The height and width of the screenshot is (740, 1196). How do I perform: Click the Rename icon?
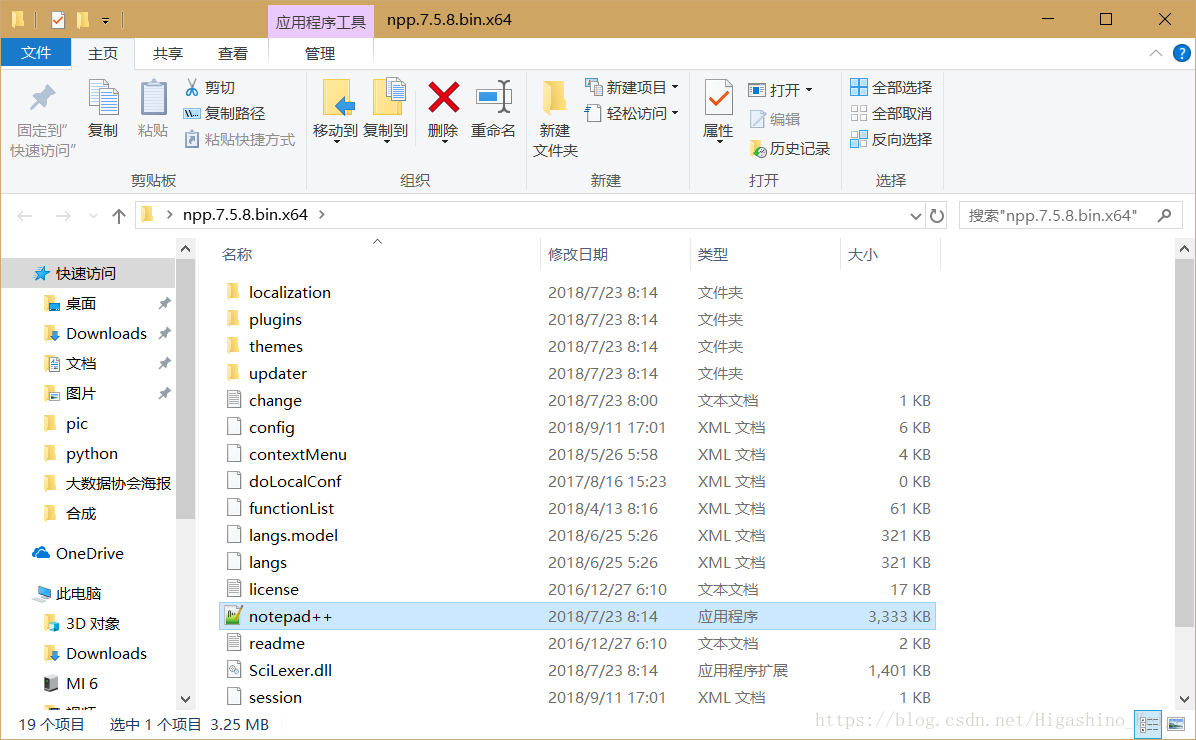coord(494,98)
